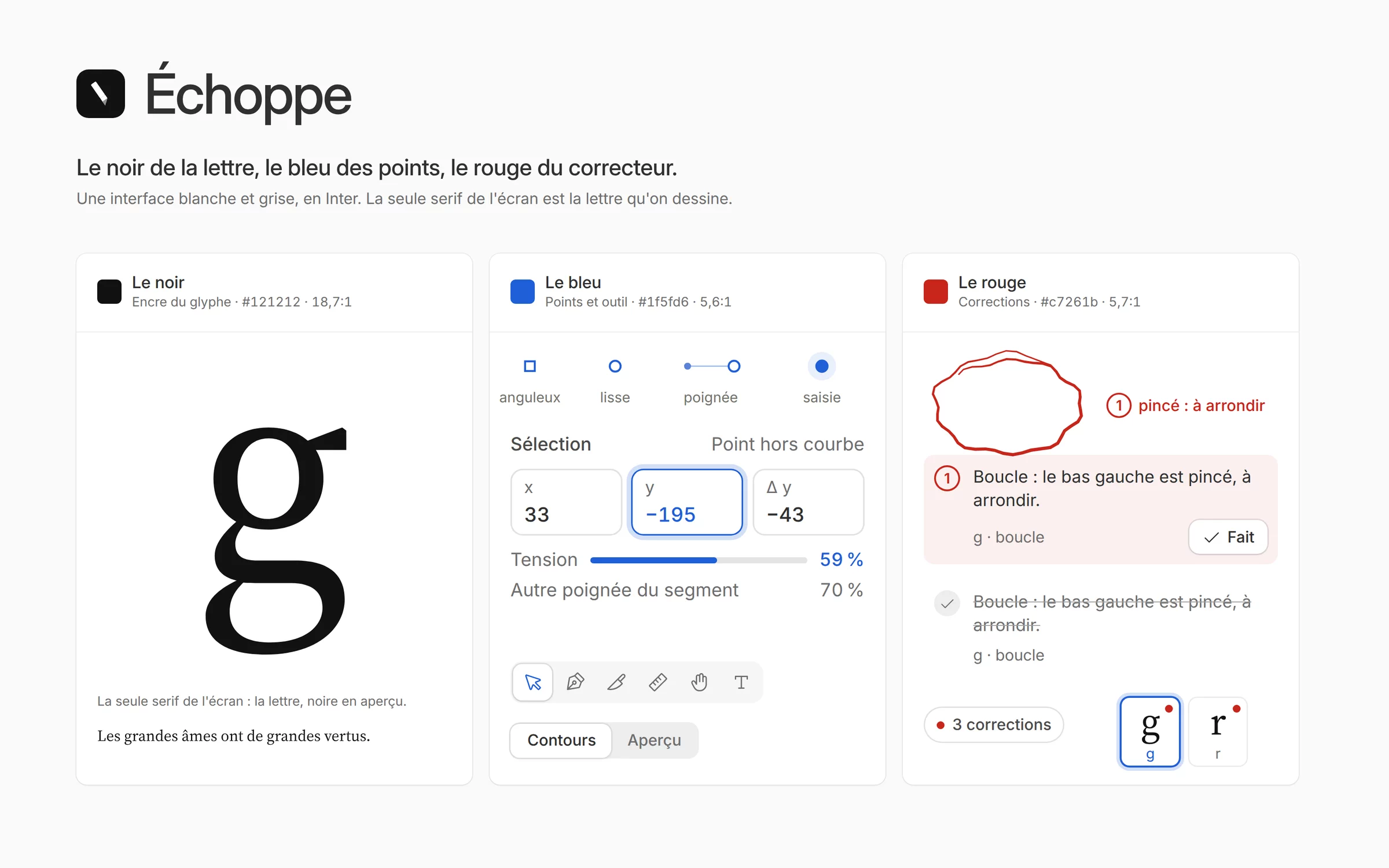Click the black Le noir swatch
Image resolution: width=1389 pixels, height=868 pixels.
click(109, 292)
